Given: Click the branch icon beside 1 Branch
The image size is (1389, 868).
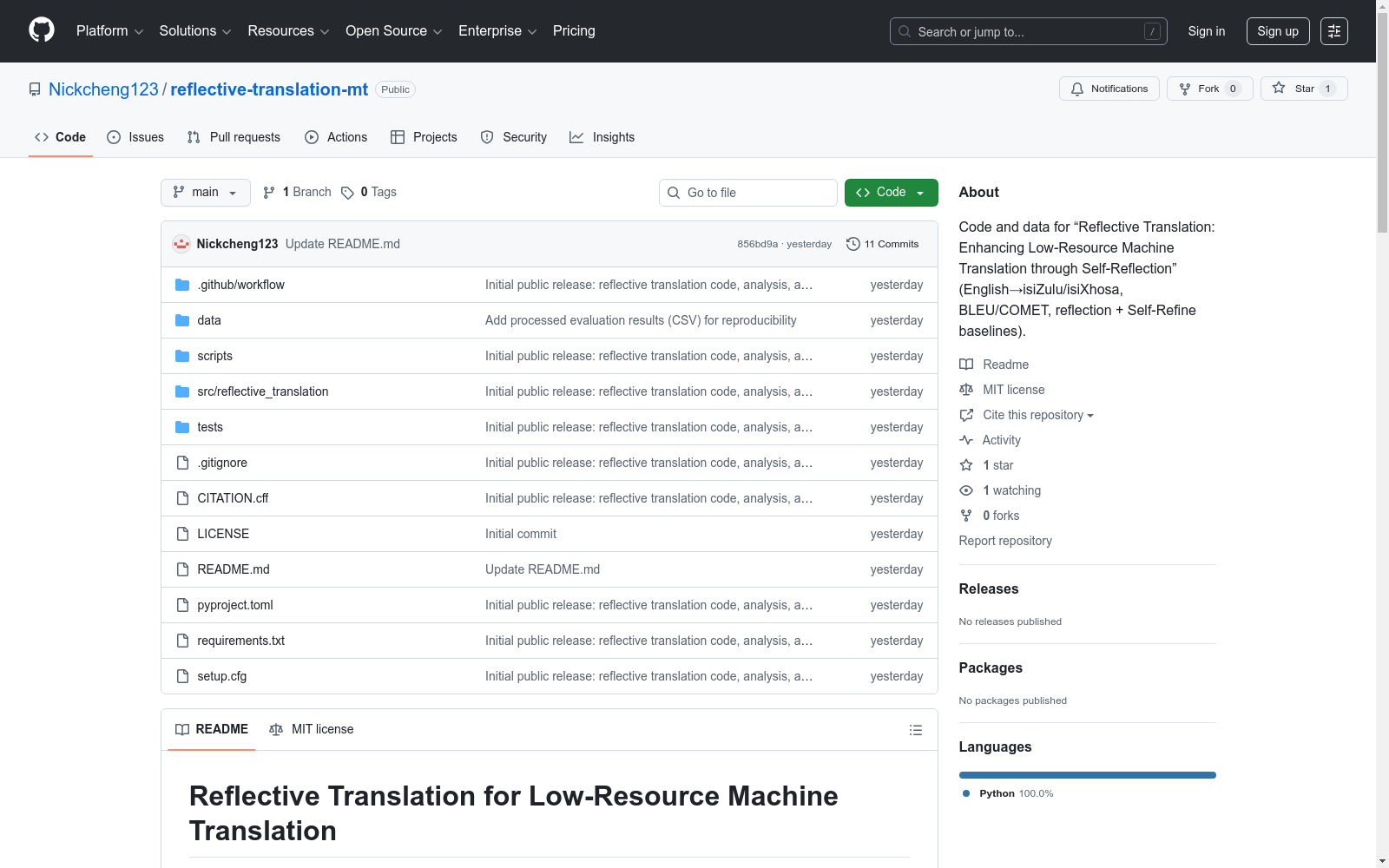Looking at the screenshot, I should coord(269,193).
